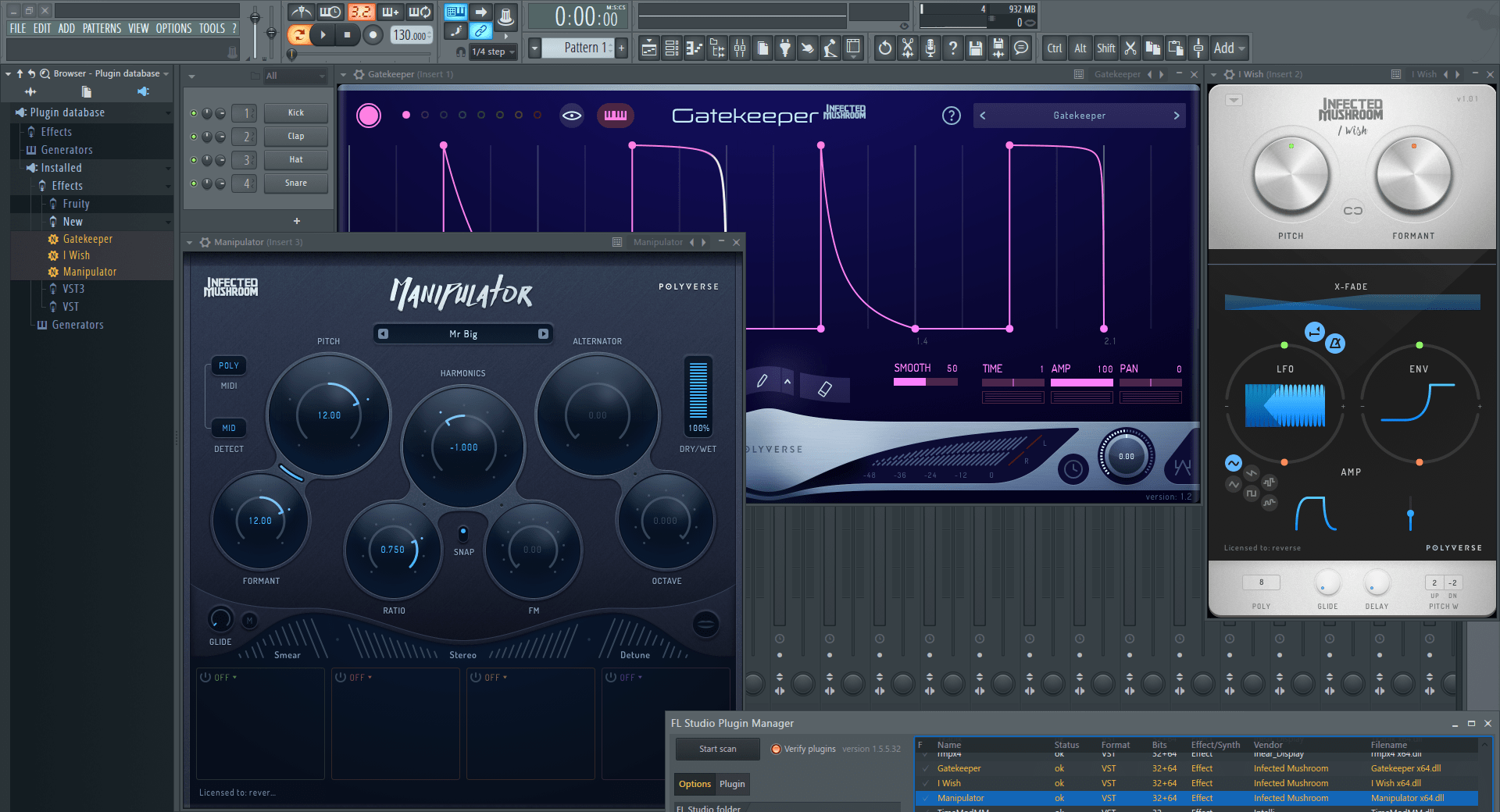
Task: Select the Snare channel button
Action: click(x=296, y=183)
